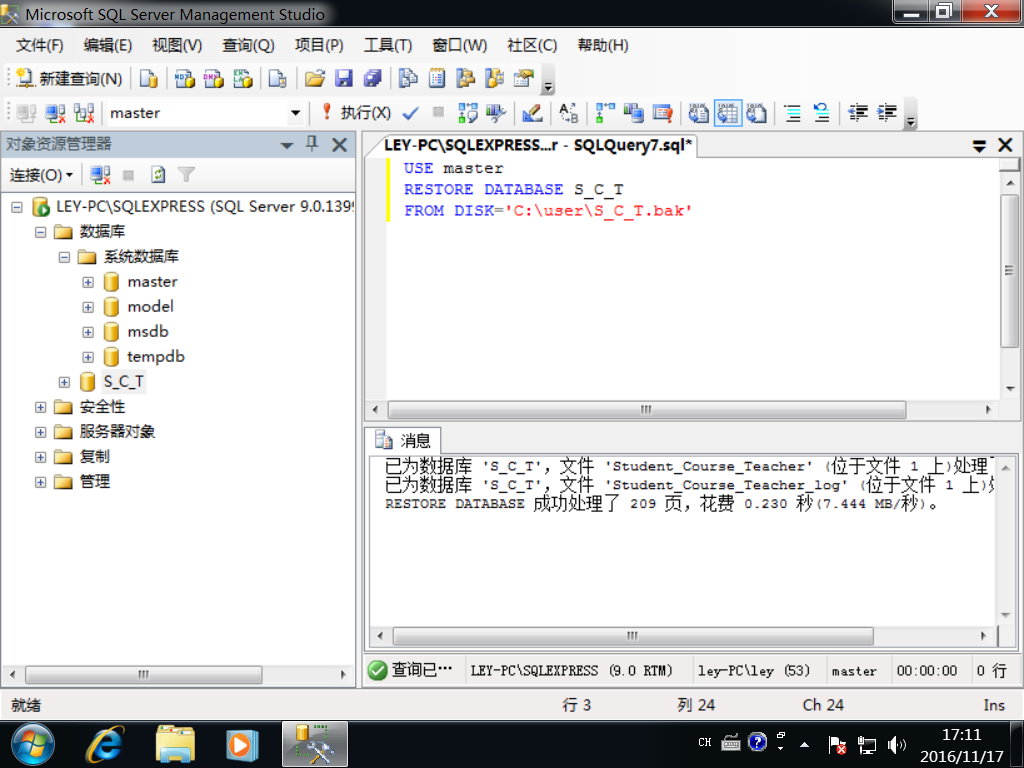This screenshot has width=1024, height=768.
Task: Select the S_C_T database tree item
Action: click(123, 381)
